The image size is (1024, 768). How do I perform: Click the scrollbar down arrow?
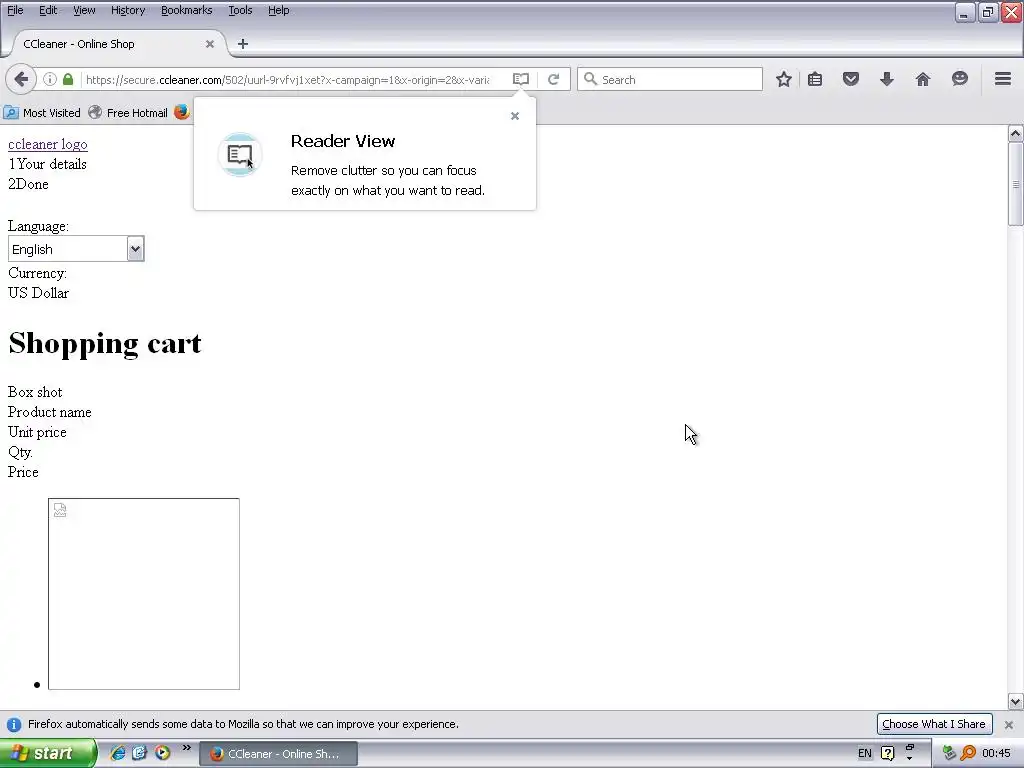tap(1015, 702)
